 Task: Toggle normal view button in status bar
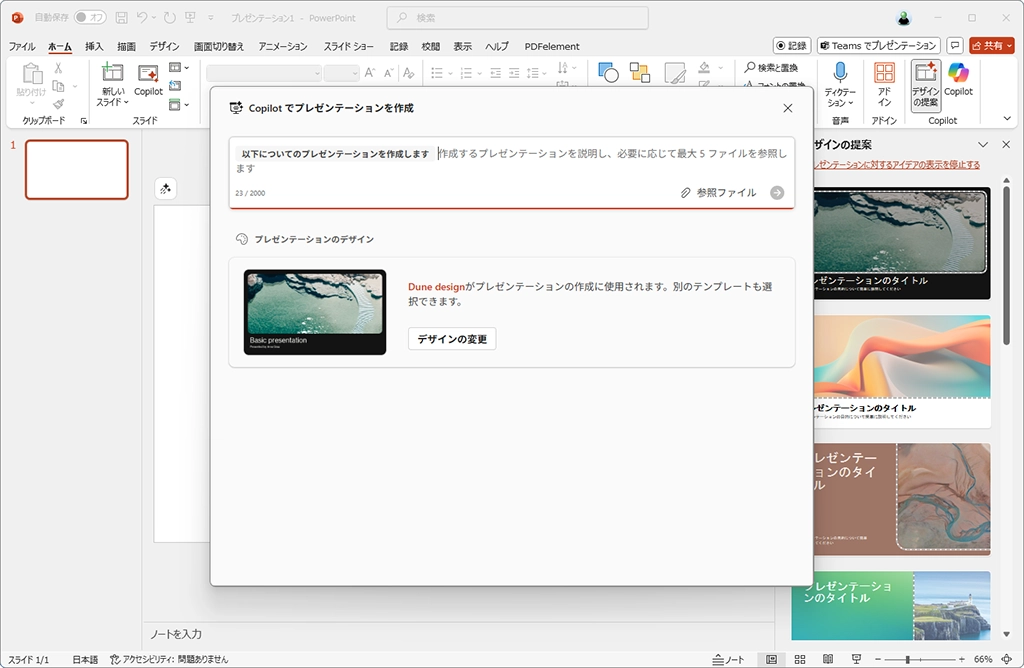point(770,660)
